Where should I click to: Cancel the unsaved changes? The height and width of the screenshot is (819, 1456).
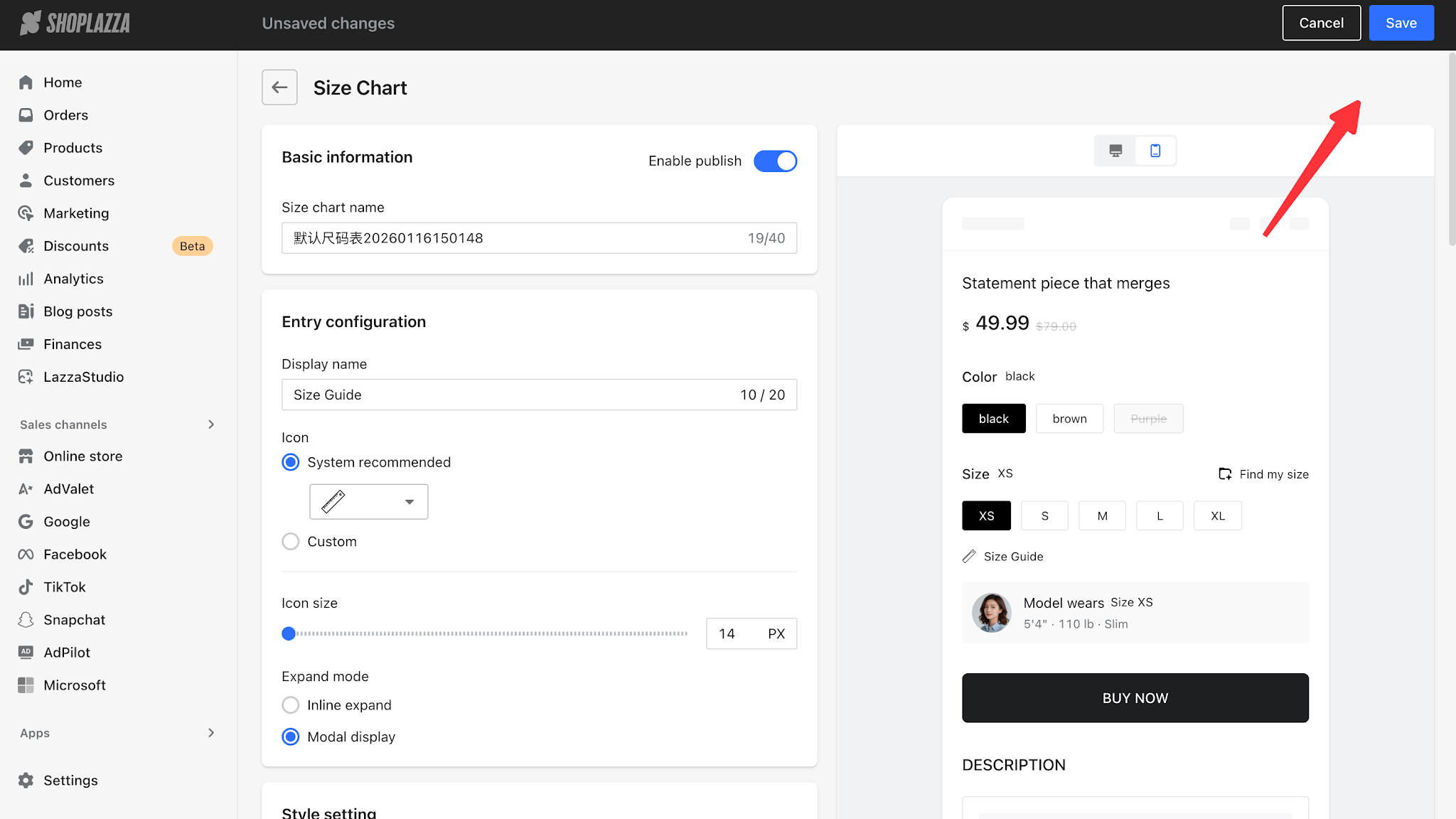point(1322,23)
